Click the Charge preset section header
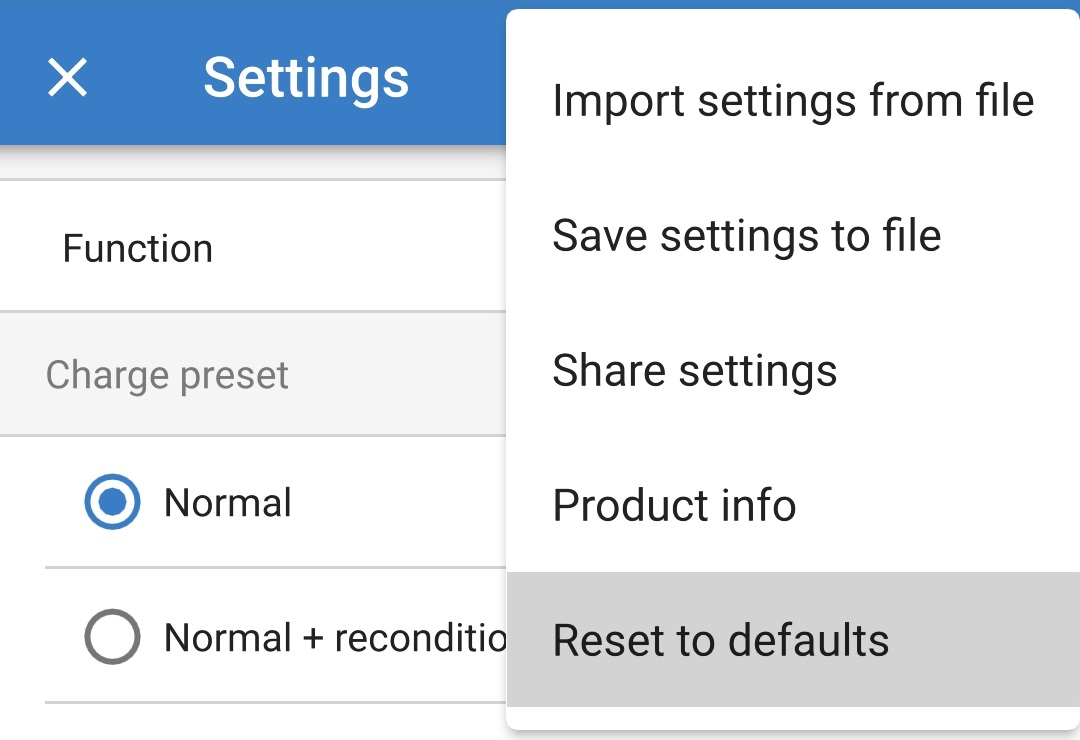The height and width of the screenshot is (740, 1080). tap(167, 375)
